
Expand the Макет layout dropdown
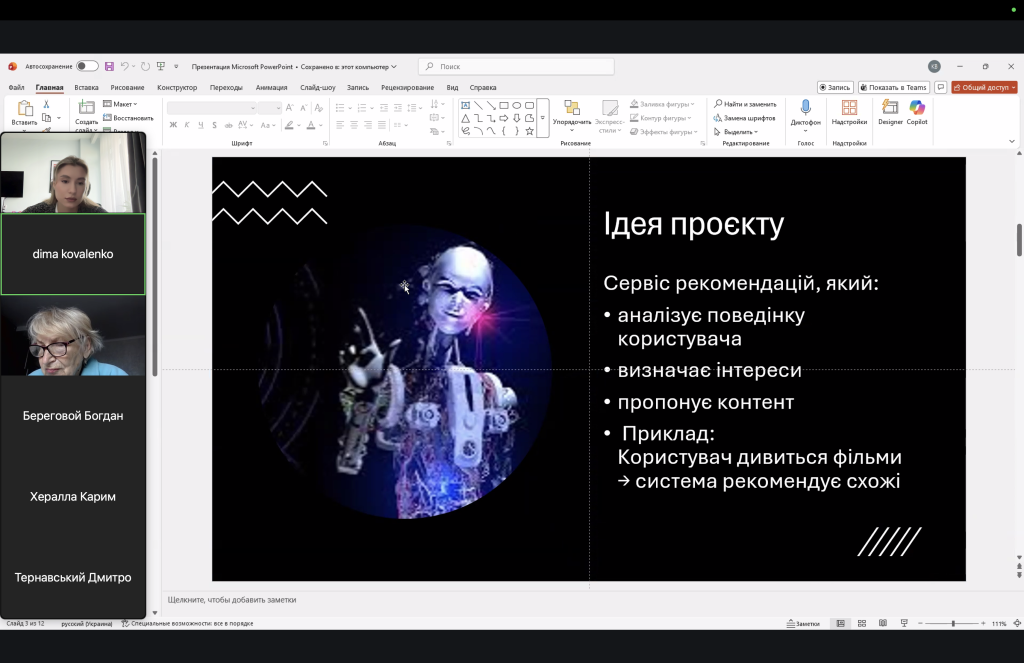click(x=120, y=104)
